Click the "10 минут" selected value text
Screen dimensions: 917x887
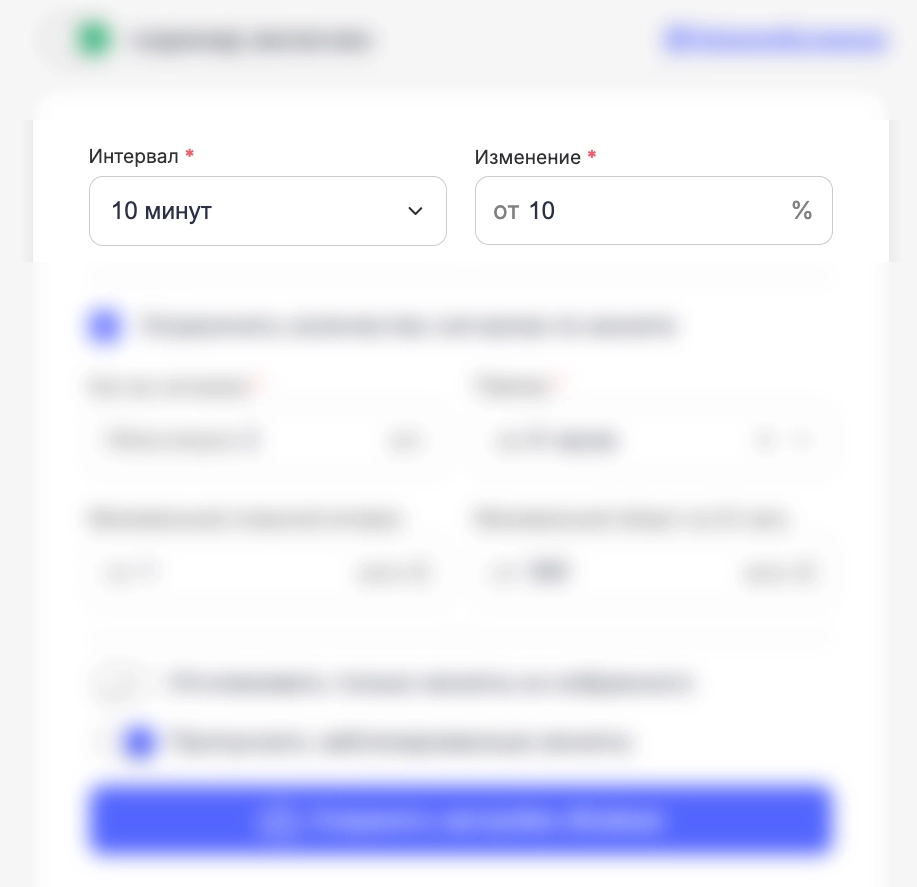[x=162, y=211]
